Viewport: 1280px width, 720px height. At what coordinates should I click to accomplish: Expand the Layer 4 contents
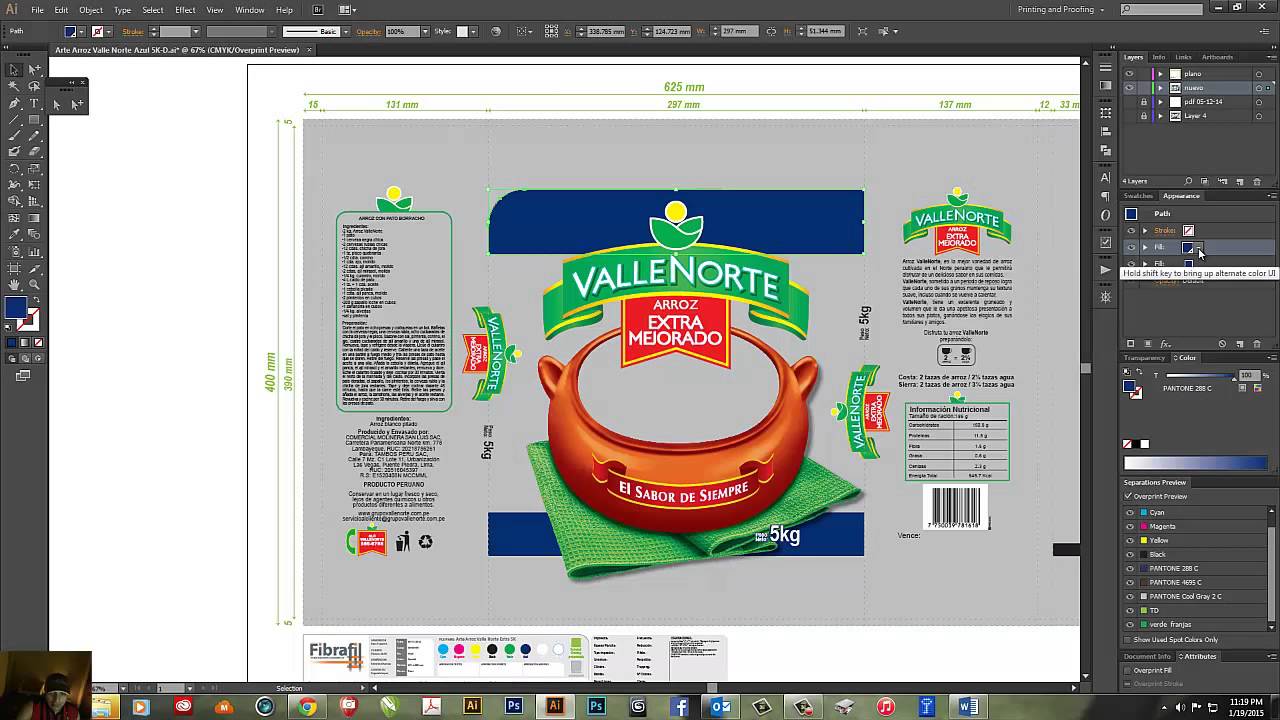(1160, 116)
